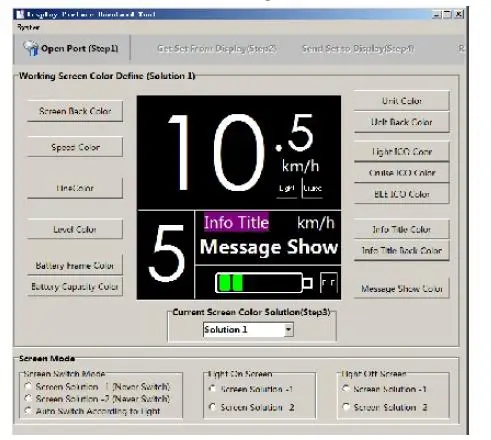Screen dimensions: 491x440
Task: Click the Light icon in preview screen
Action: 287,188
